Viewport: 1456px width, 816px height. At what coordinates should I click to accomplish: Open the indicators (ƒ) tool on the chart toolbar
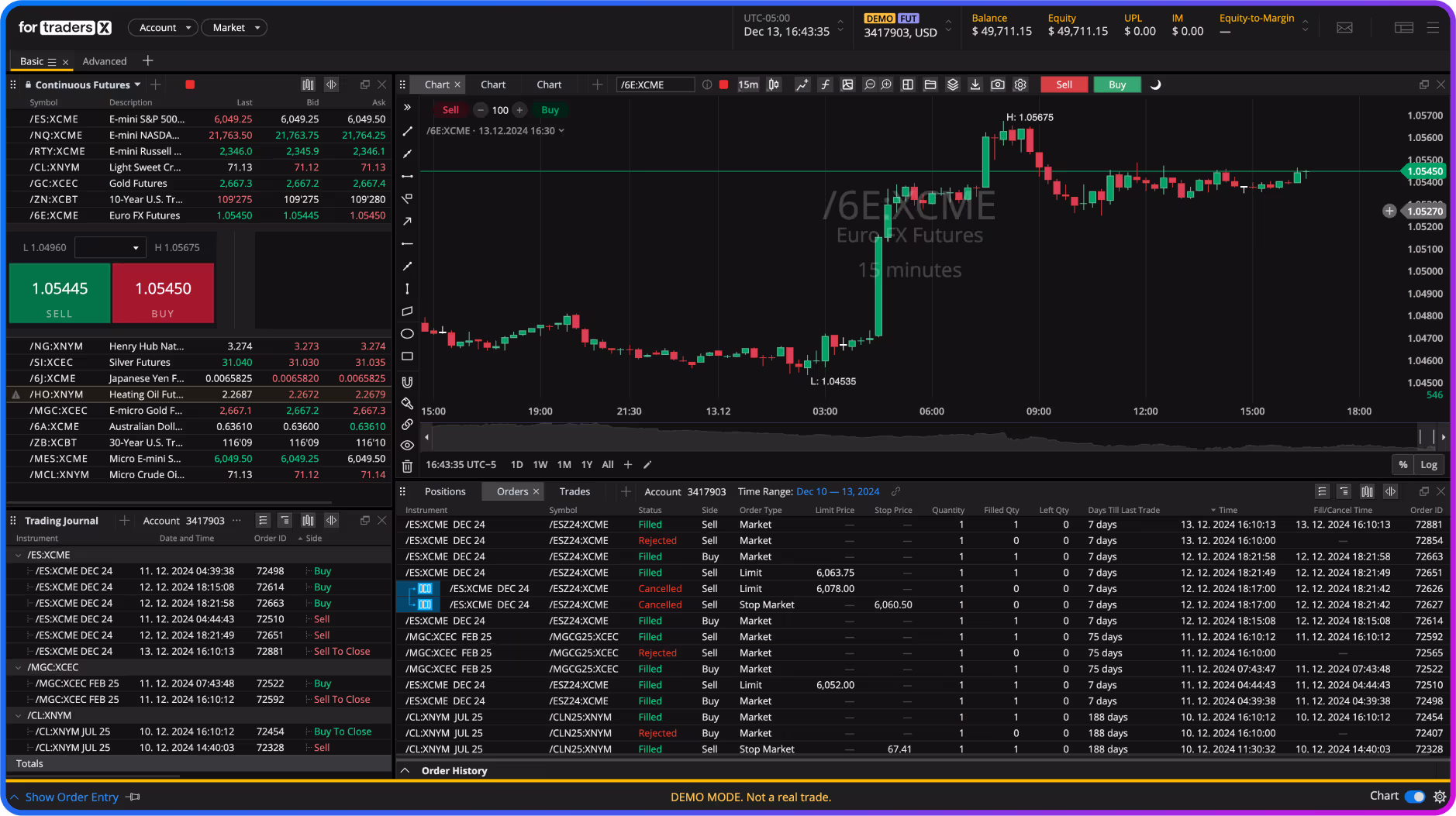[x=824, y=84]
